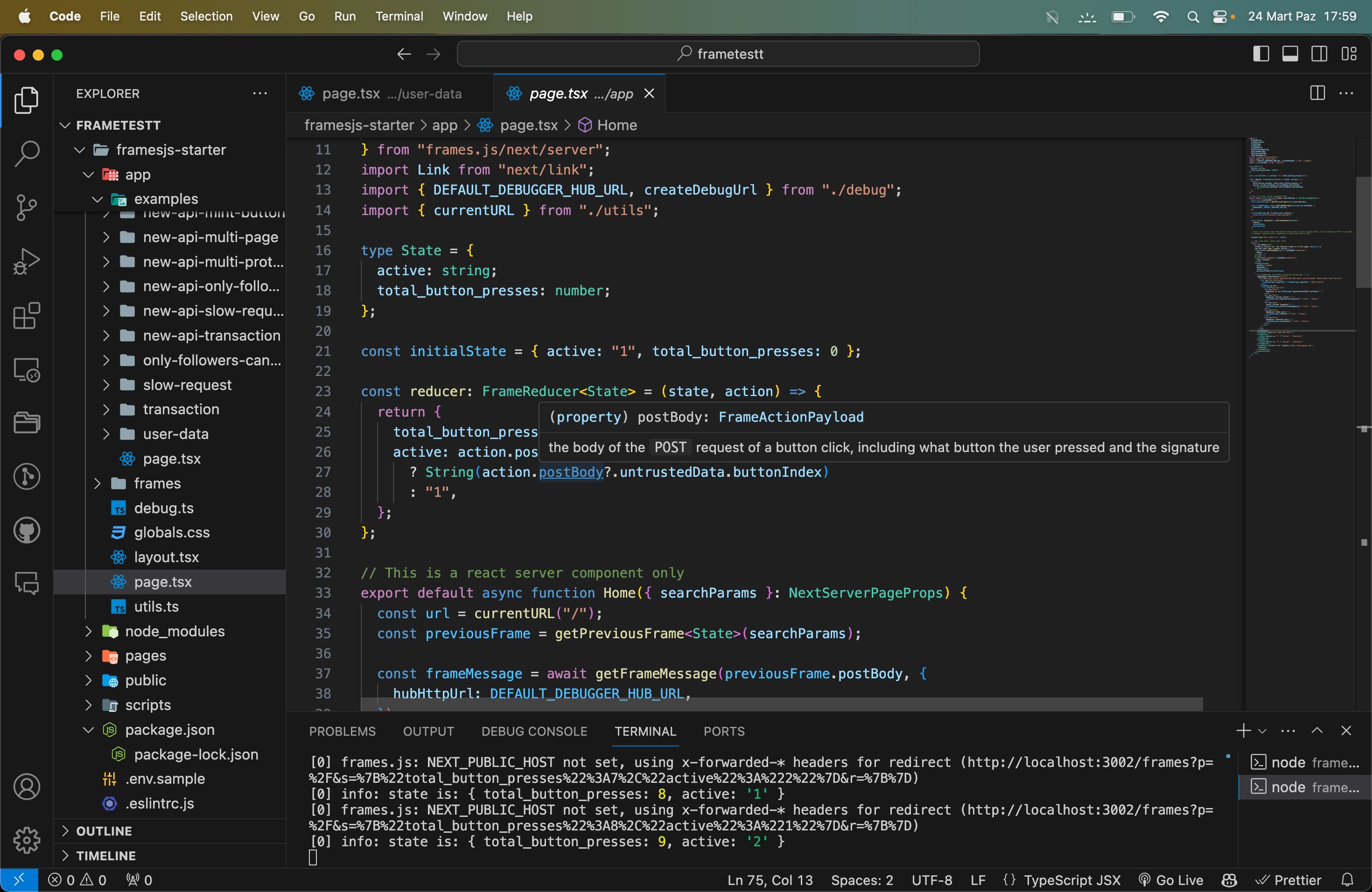Collapse the package.json nested files
The image size is (1372, 892).
coord(88,730)
